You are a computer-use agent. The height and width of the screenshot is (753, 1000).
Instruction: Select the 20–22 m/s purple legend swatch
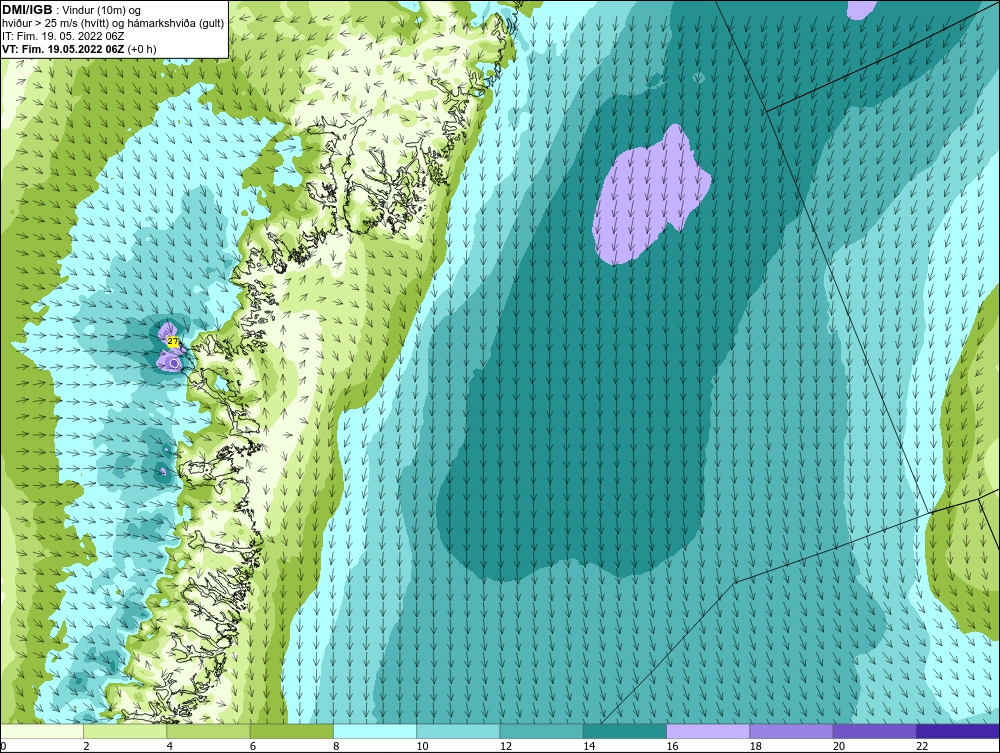[875, 731]
